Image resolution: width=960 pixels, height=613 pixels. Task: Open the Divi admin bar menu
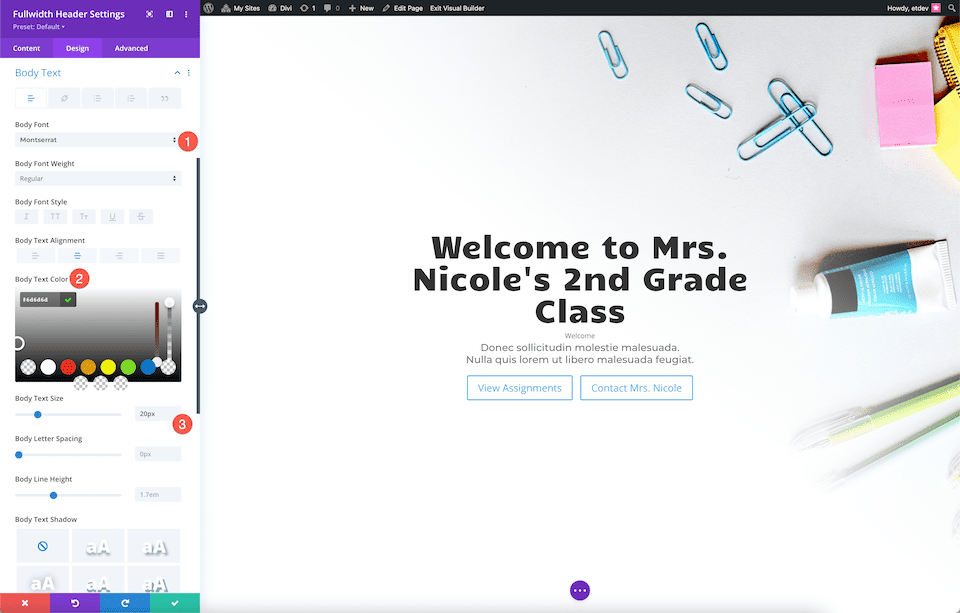click(x=280, y=8)
